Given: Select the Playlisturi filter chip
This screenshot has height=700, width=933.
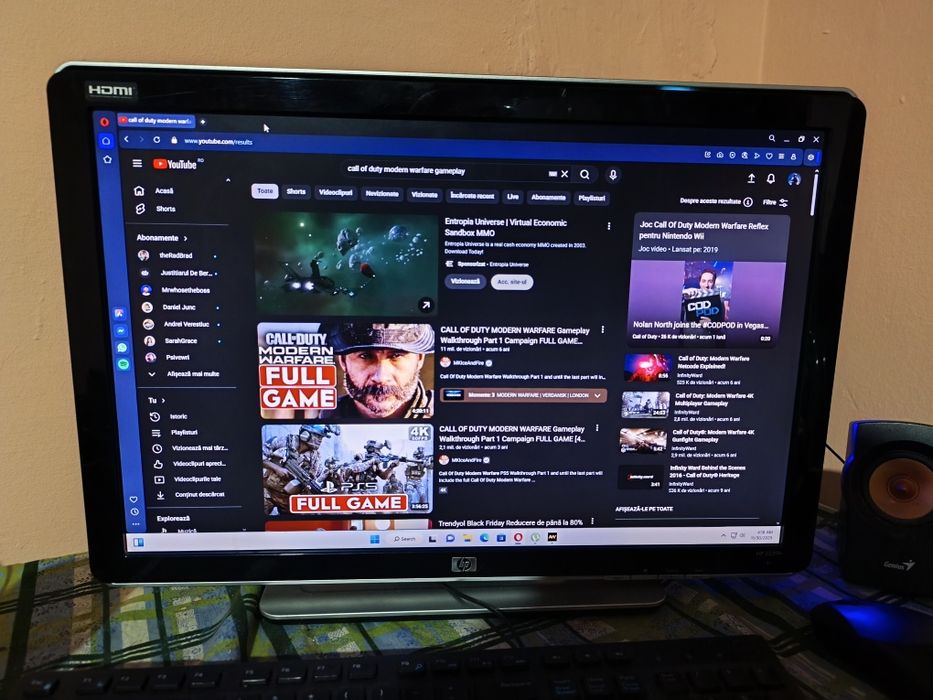Looking at the screenshot, I should pyautogui.click(x=591, y=198).
